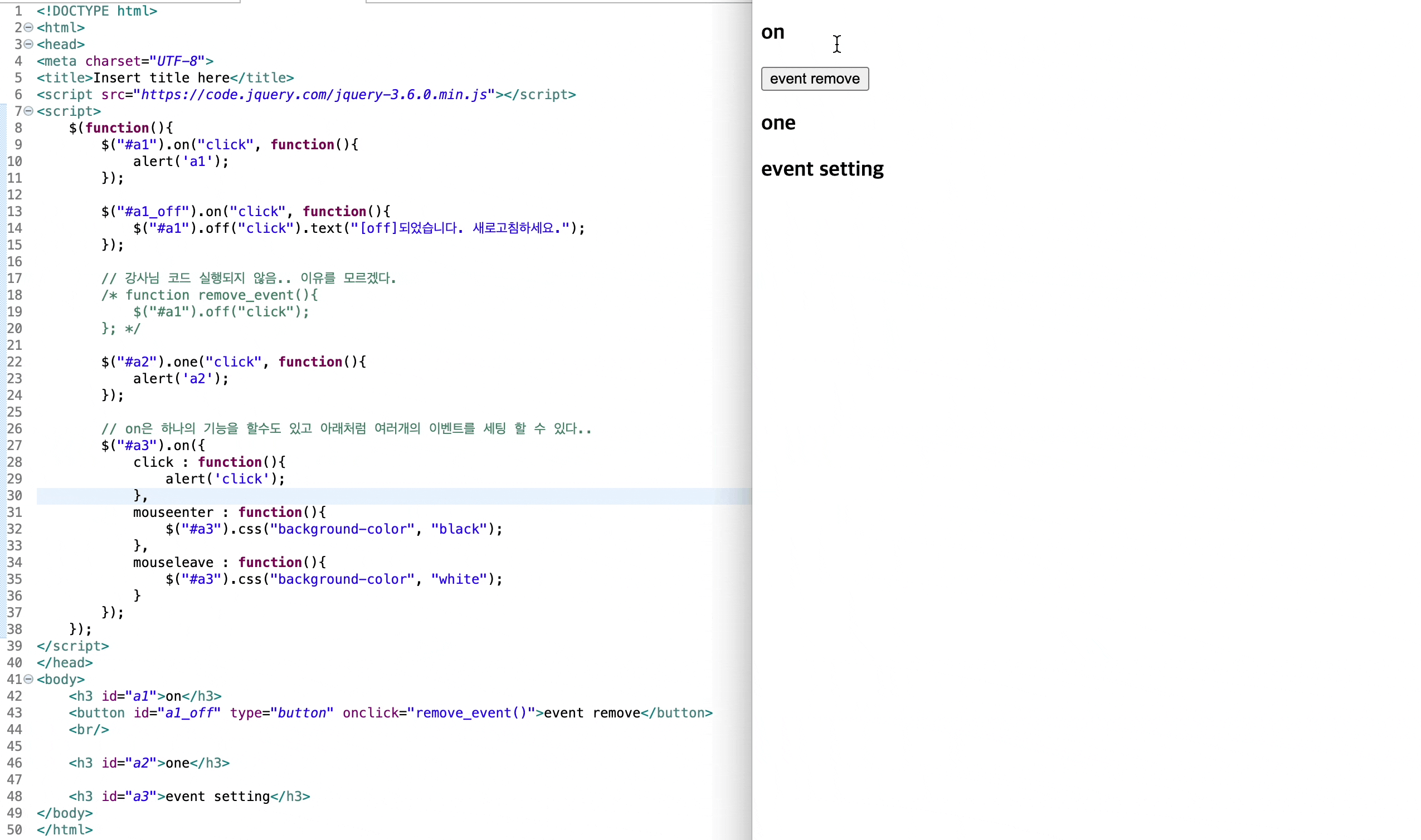Click line 22 one() method call
1421x840 pixels.
185,361
